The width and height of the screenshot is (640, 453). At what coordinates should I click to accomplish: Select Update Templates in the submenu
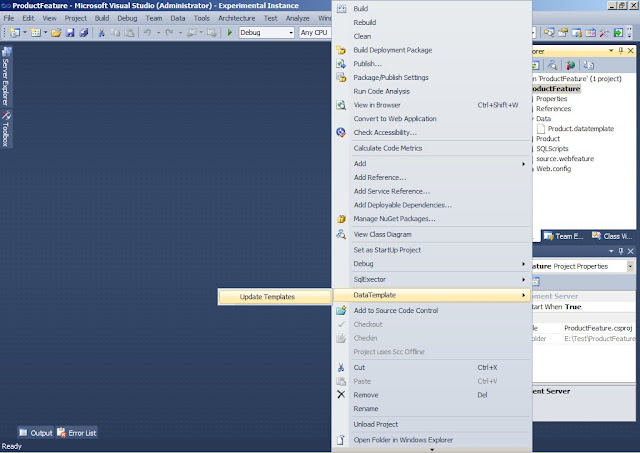pos(274,297)
